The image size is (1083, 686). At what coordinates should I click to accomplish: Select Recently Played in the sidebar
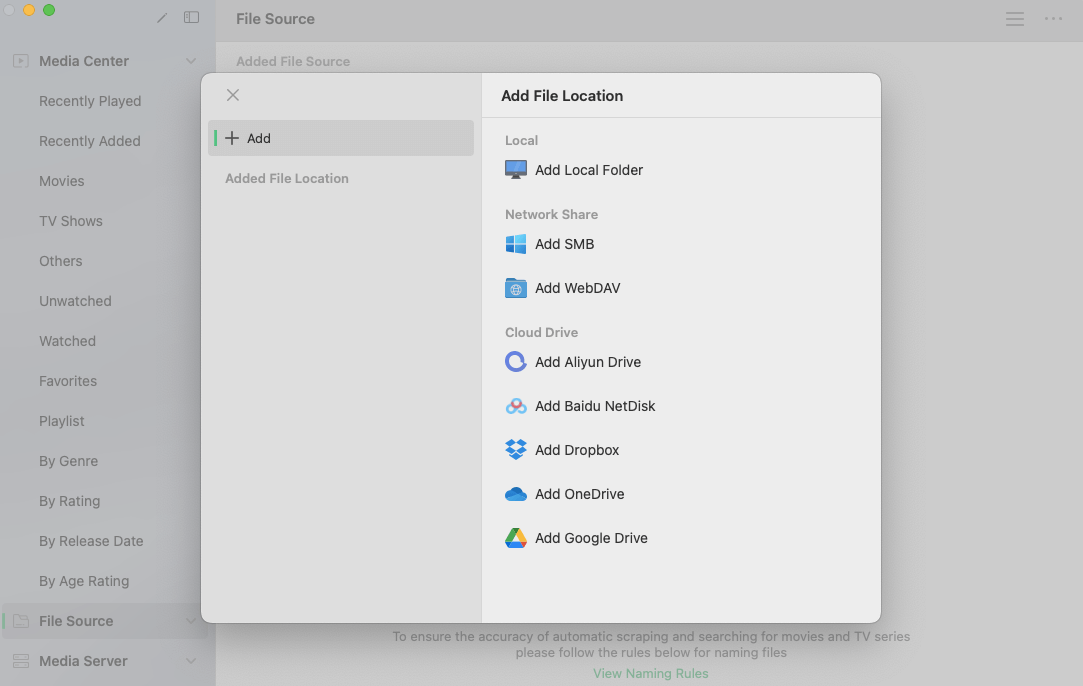tap(89, 101)
